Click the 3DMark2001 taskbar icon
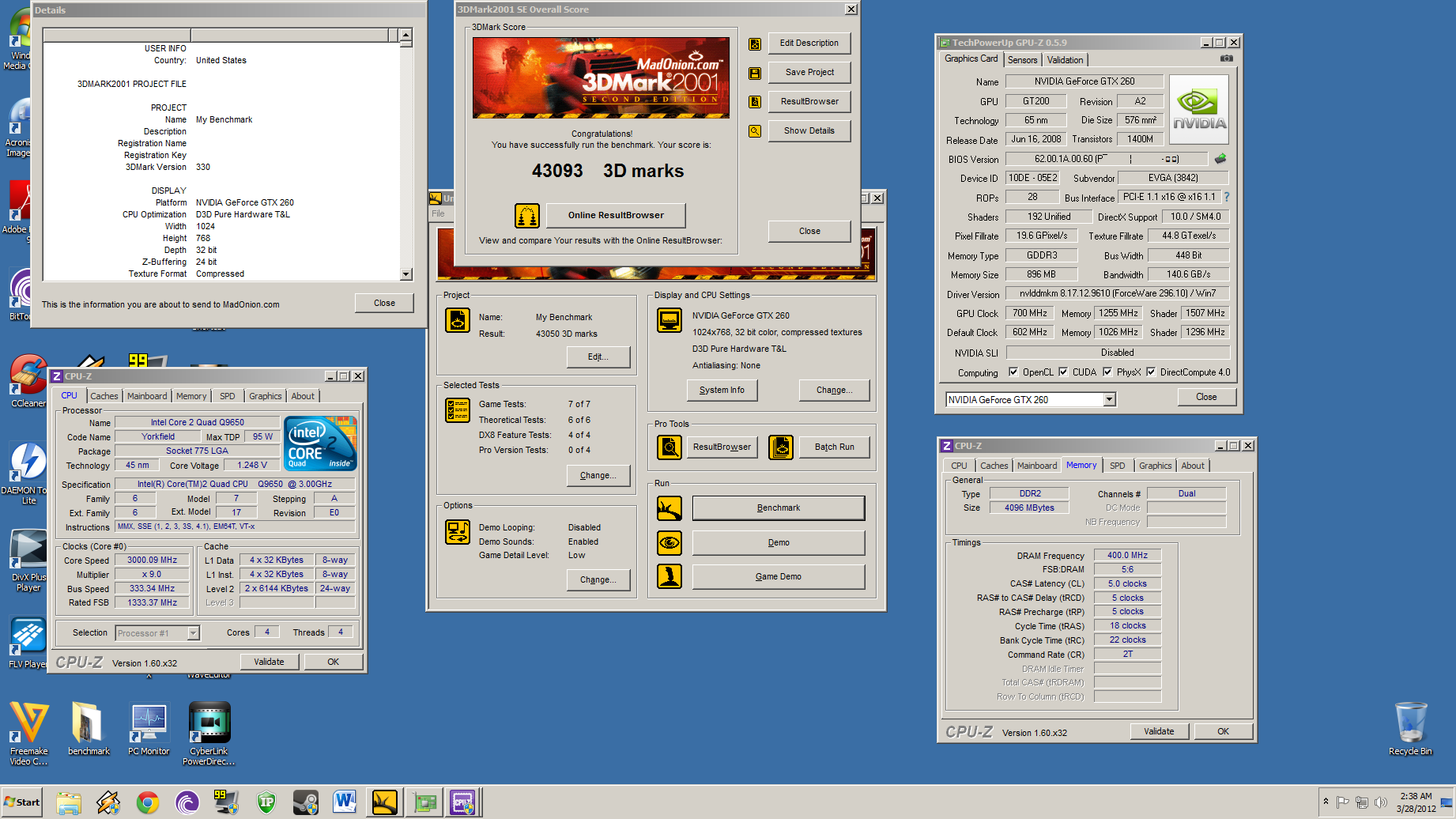 point(384,803)
